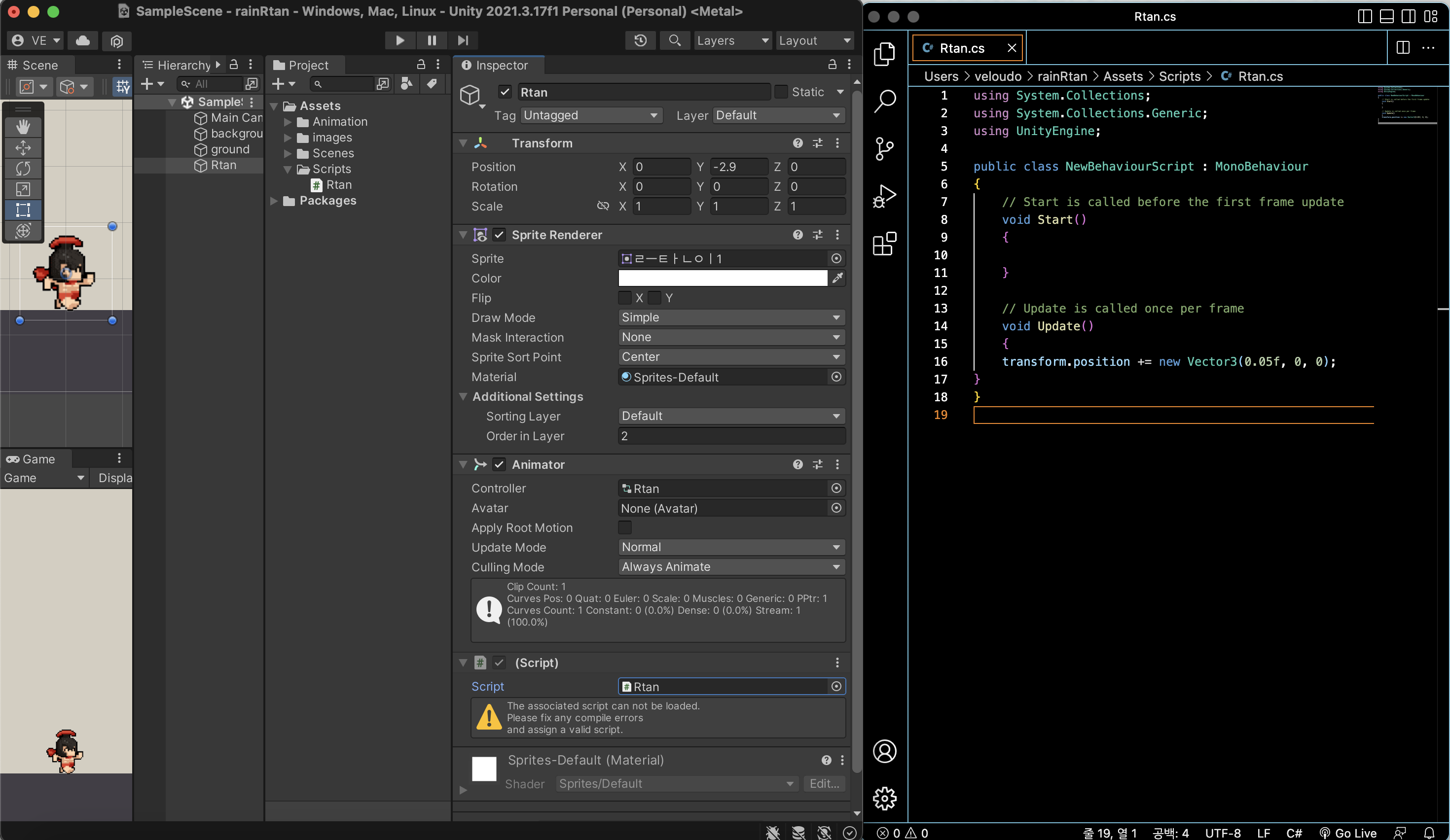Open VS Code Accounts icon
This screenshot has width=1450, height=840.
(884, 751)
